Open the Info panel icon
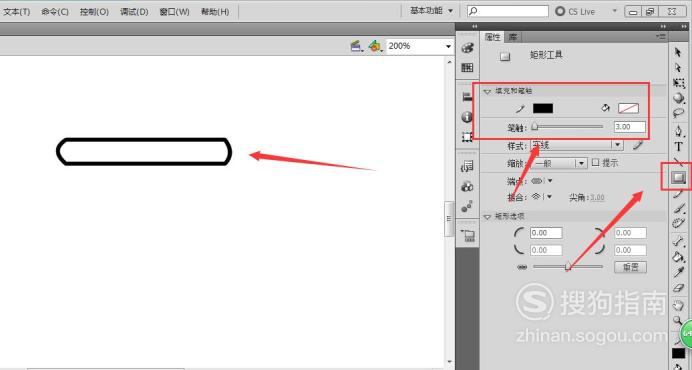 tap(467, 117)
